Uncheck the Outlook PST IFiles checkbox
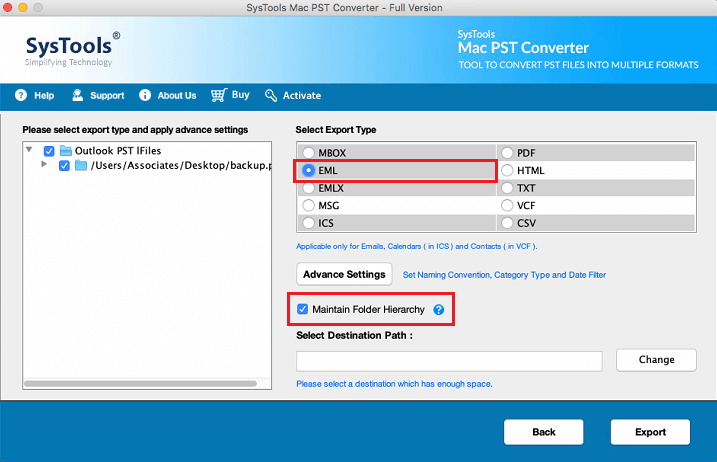This screenshot has width=717, height=462. point(49,151)
